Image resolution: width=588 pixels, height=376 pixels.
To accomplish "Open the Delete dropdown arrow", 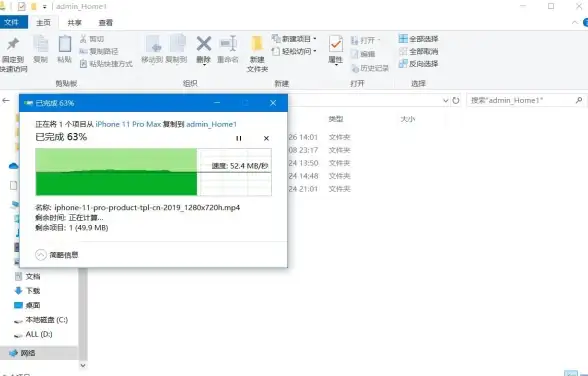I will tap(204, 64).
